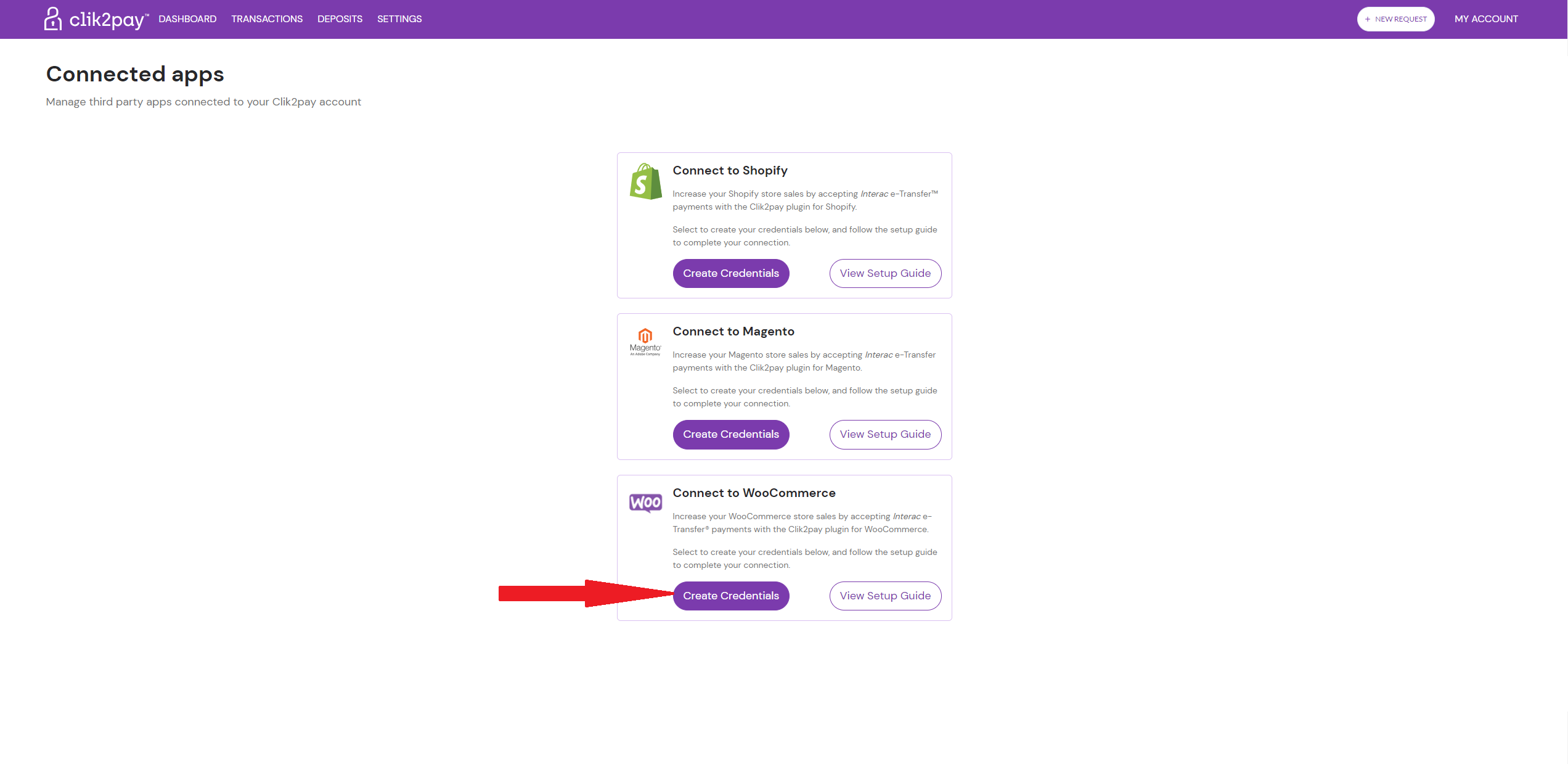Go to the Transactions page

pos(267,19)
